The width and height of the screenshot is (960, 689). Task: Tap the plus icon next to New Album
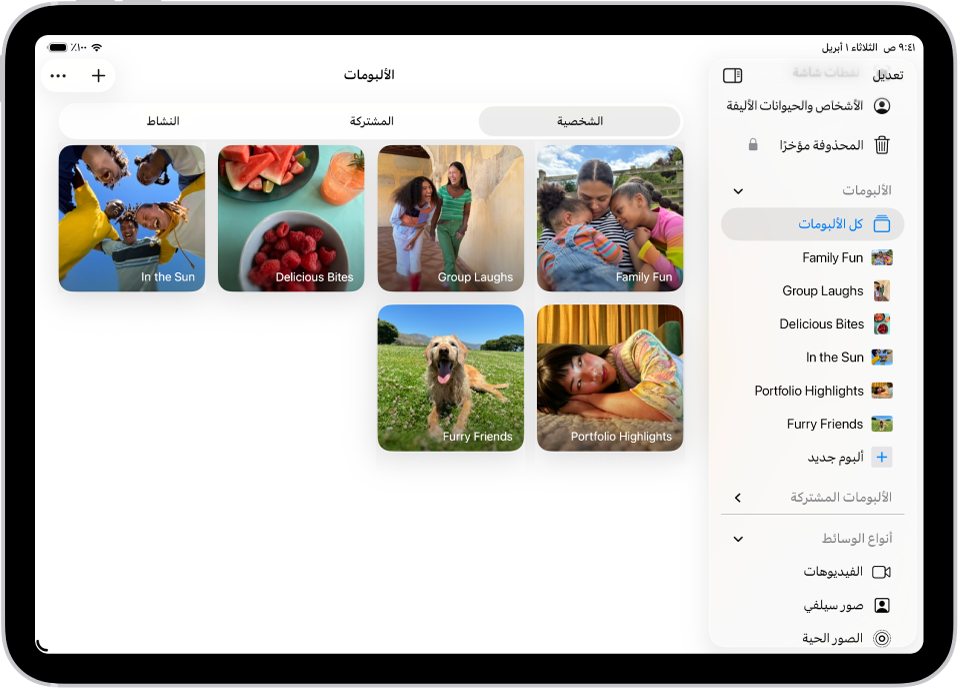tap(881, 457)
